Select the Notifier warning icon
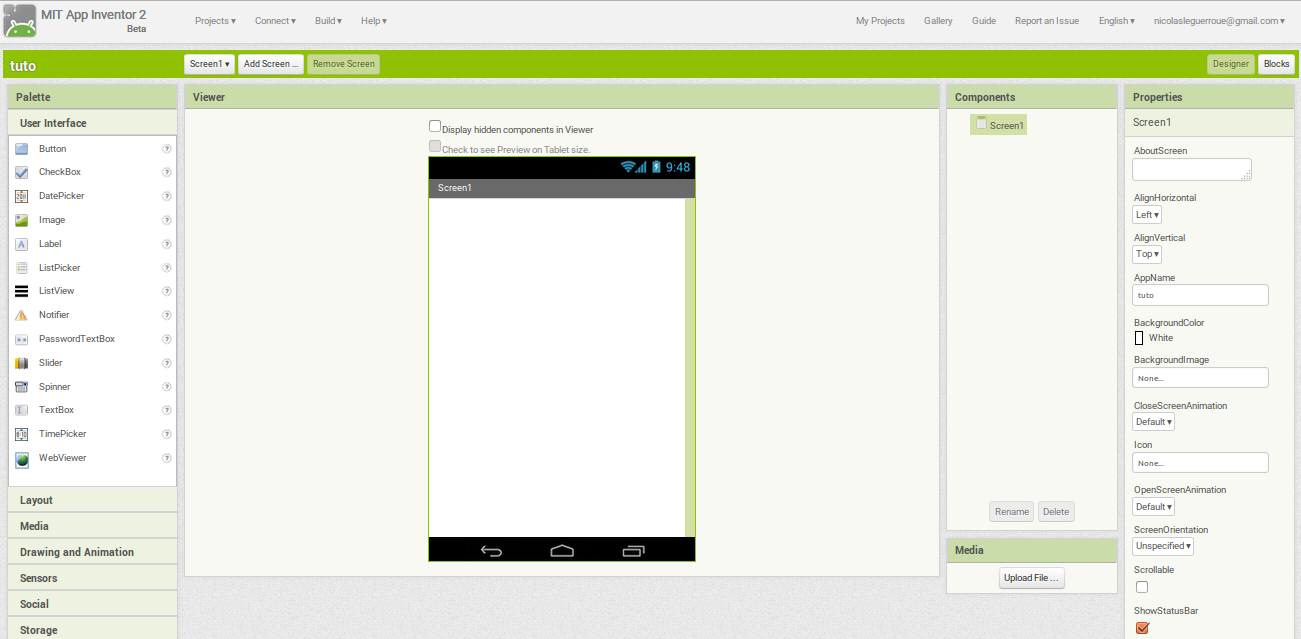The image size is (1301, 639). coord(21,315)
